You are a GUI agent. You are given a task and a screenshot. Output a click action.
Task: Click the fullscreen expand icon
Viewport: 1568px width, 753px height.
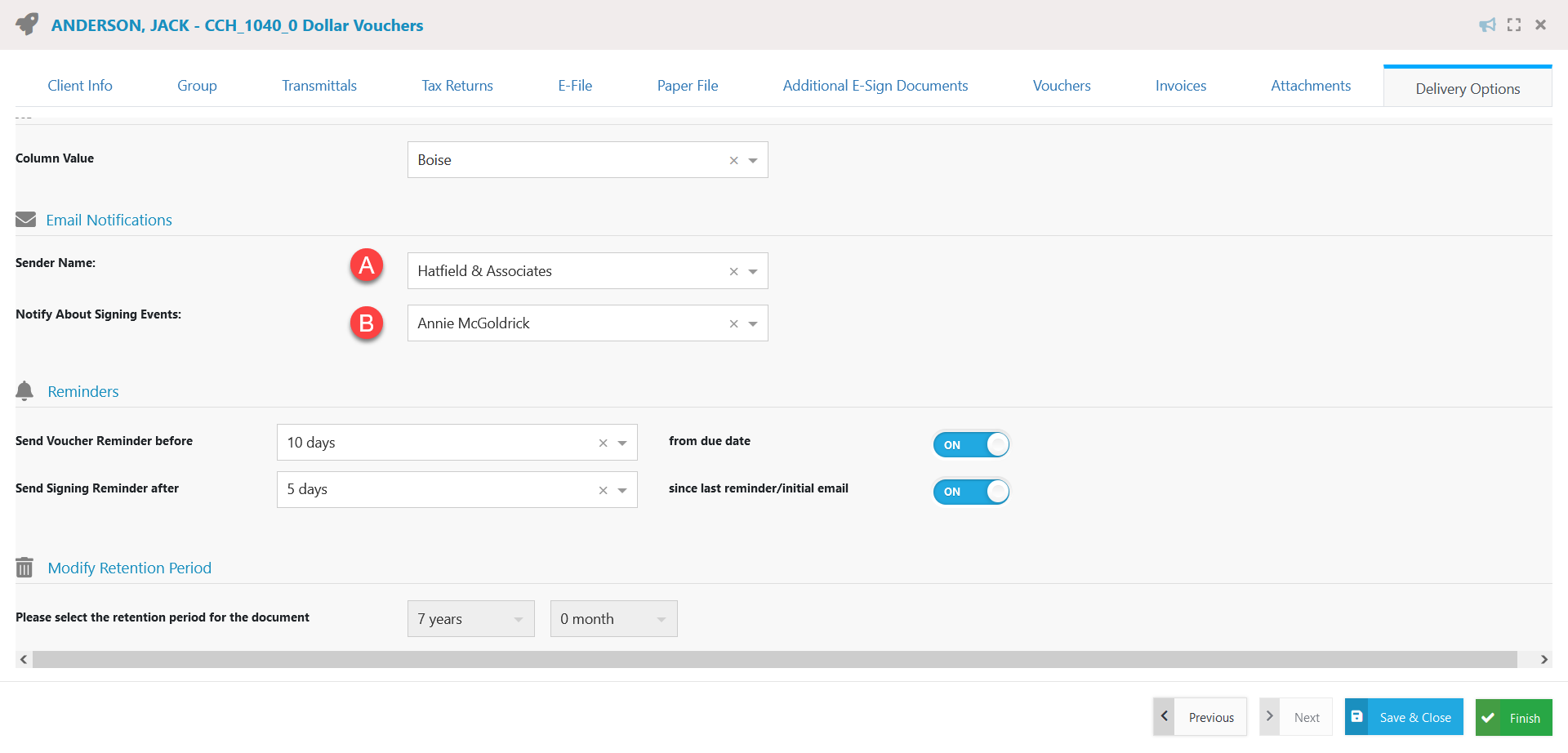tap(1514, 25)
